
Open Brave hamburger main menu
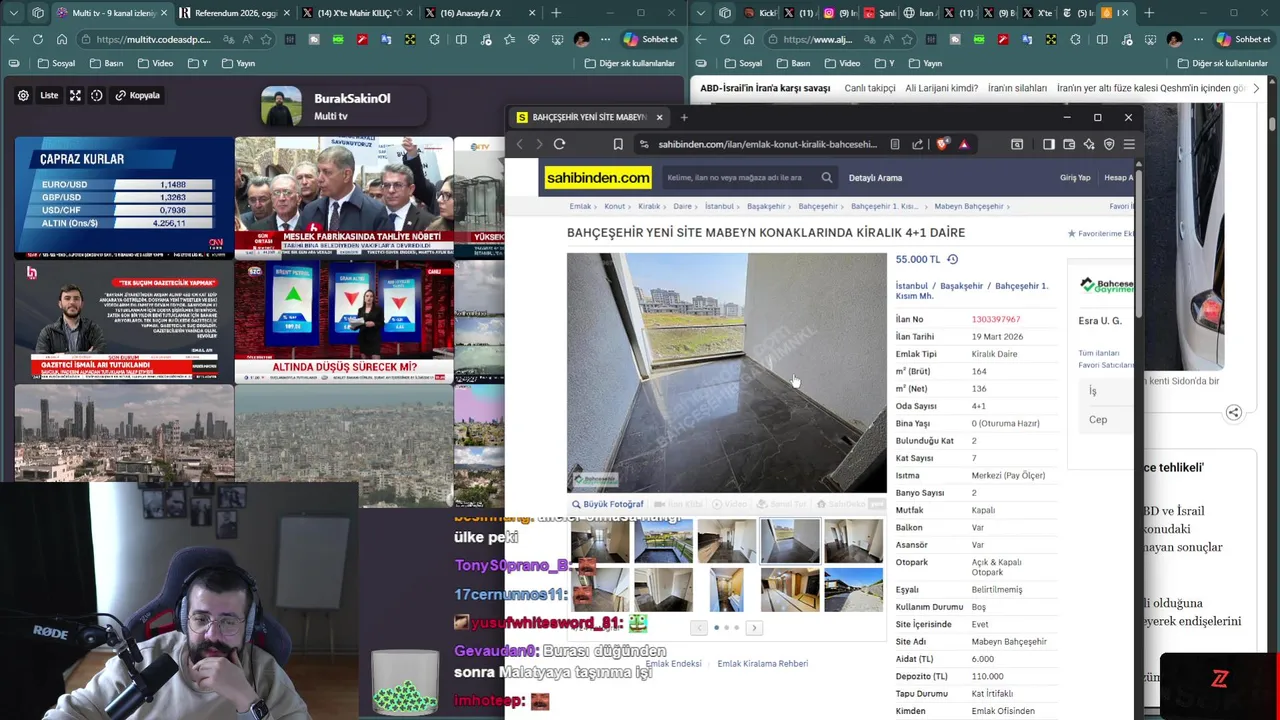pyautogui.click(x=1129, y=144)
